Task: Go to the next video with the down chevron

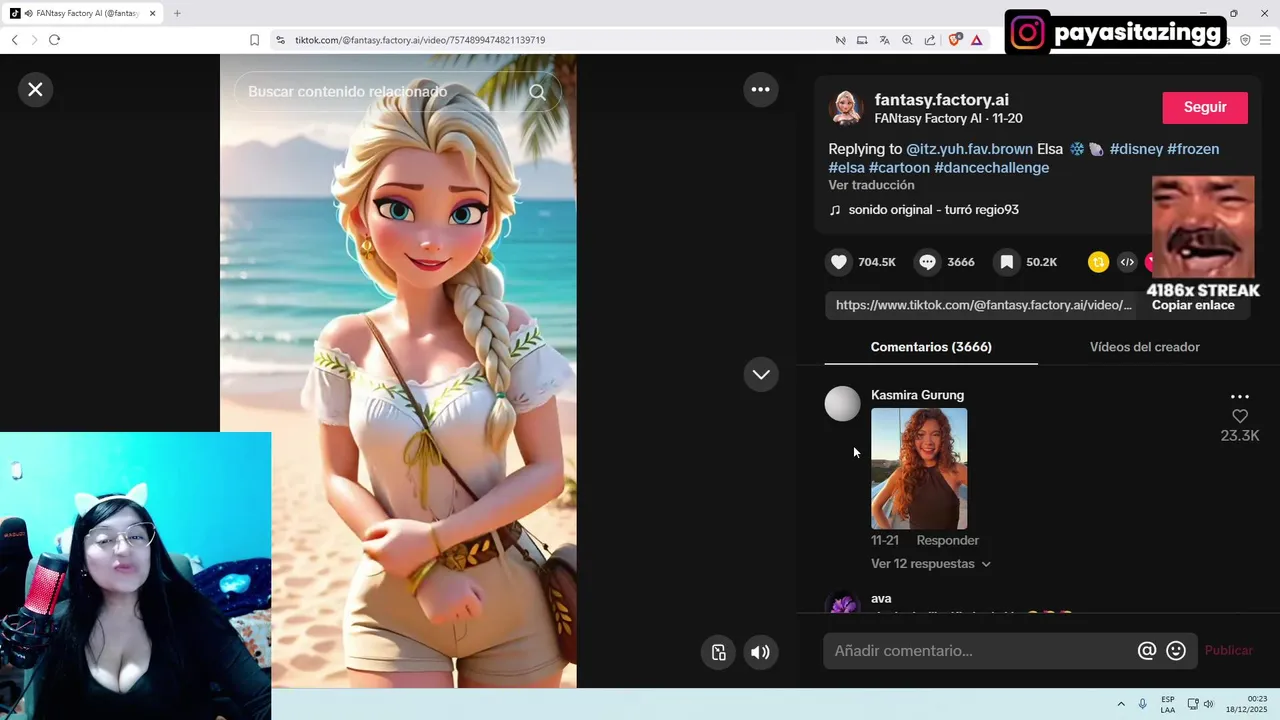Action: [x=761, y=374]
